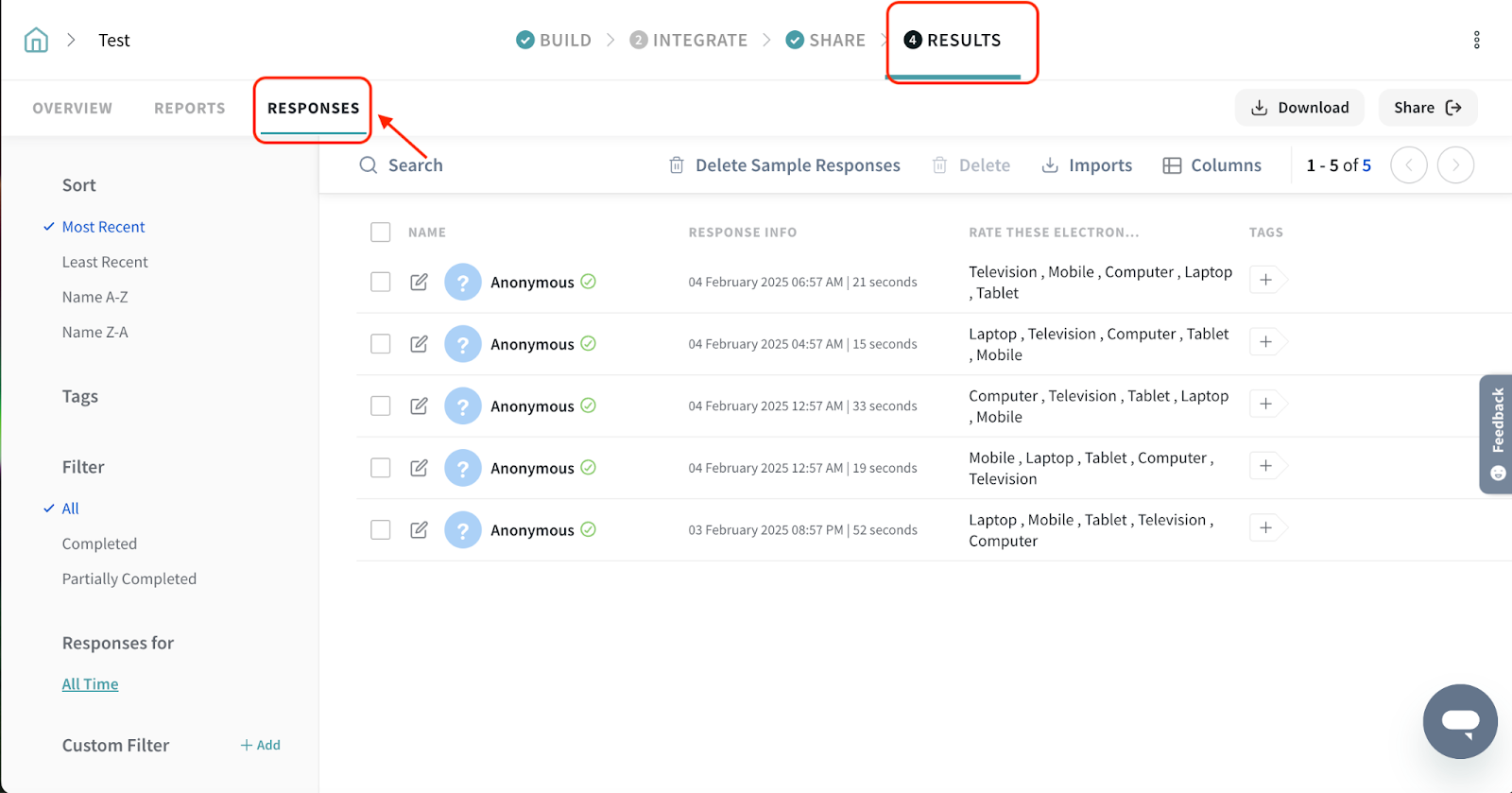Screen dimensions: 1512x793
Task: Click the edit icon on first response
Action: click(419, 282)
